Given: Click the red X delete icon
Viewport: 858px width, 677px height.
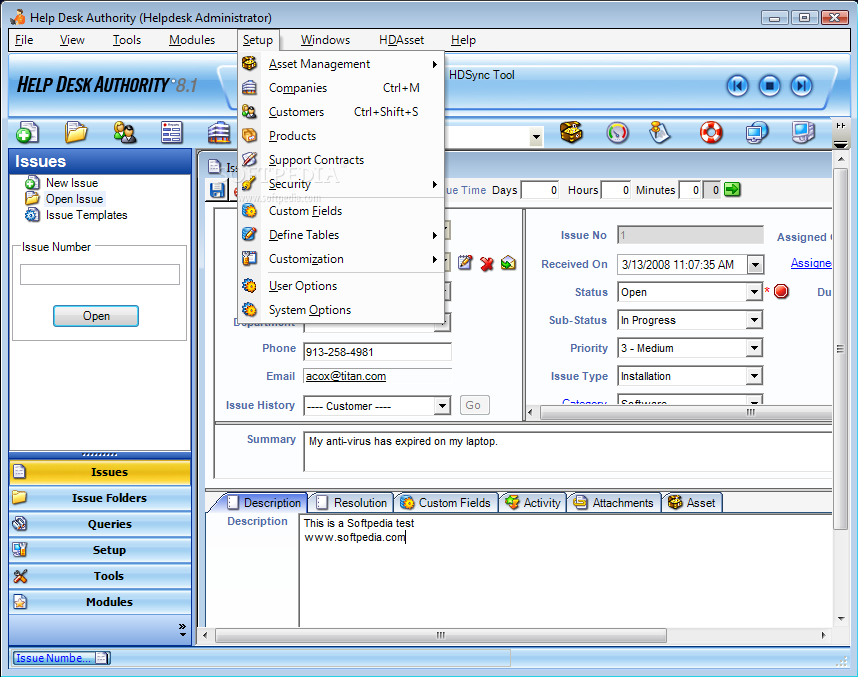Looking at the screenshot, I should 486,263.
